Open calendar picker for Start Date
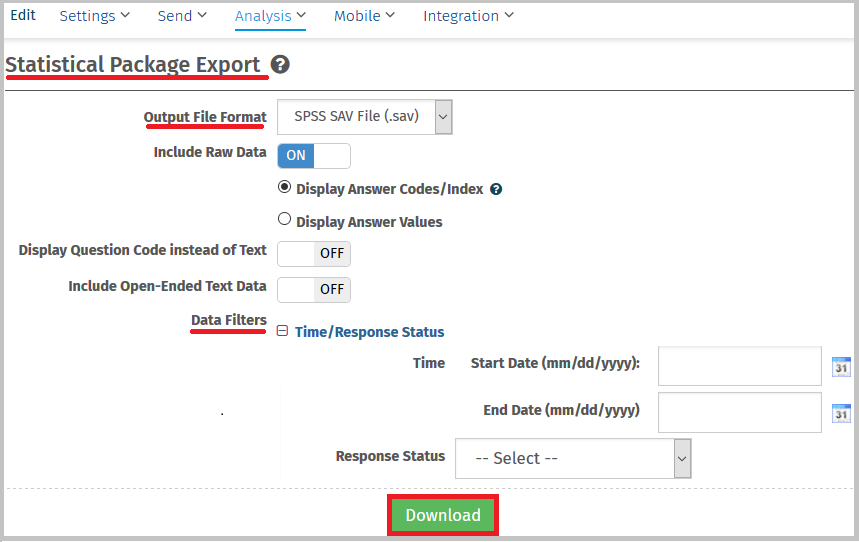This screenshot has height=542, width=859. pyautogui.click(x=841, y=367)
